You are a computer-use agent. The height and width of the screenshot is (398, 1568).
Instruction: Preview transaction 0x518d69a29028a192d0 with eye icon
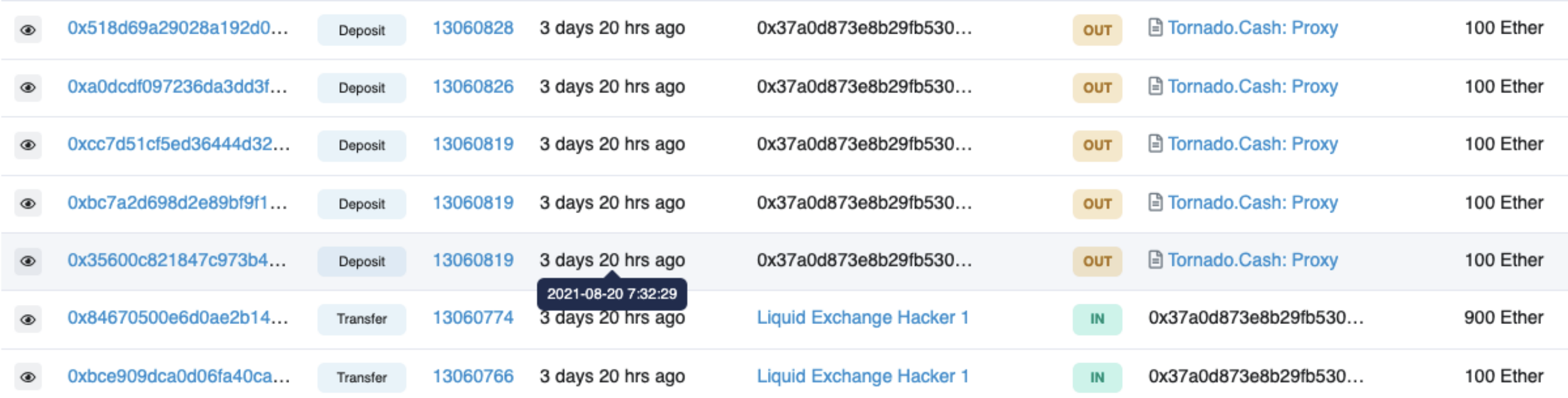click(x=28, y=29)
